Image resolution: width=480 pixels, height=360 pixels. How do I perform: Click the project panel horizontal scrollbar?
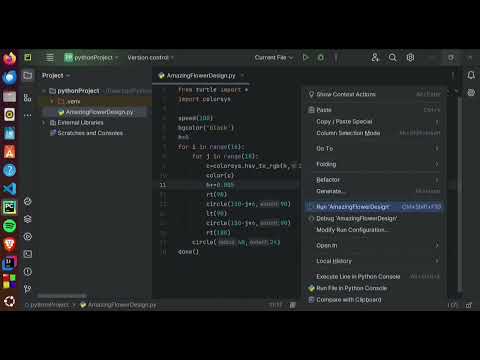click(x=62, y=296)
